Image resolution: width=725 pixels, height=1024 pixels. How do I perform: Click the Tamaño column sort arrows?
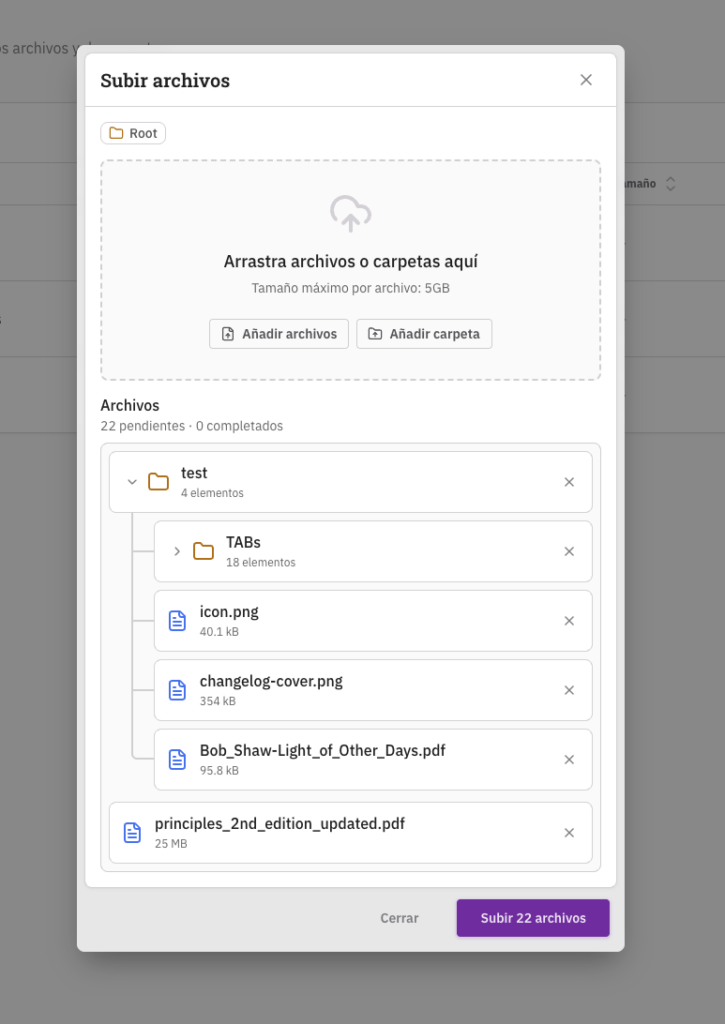tap(671, 184)
